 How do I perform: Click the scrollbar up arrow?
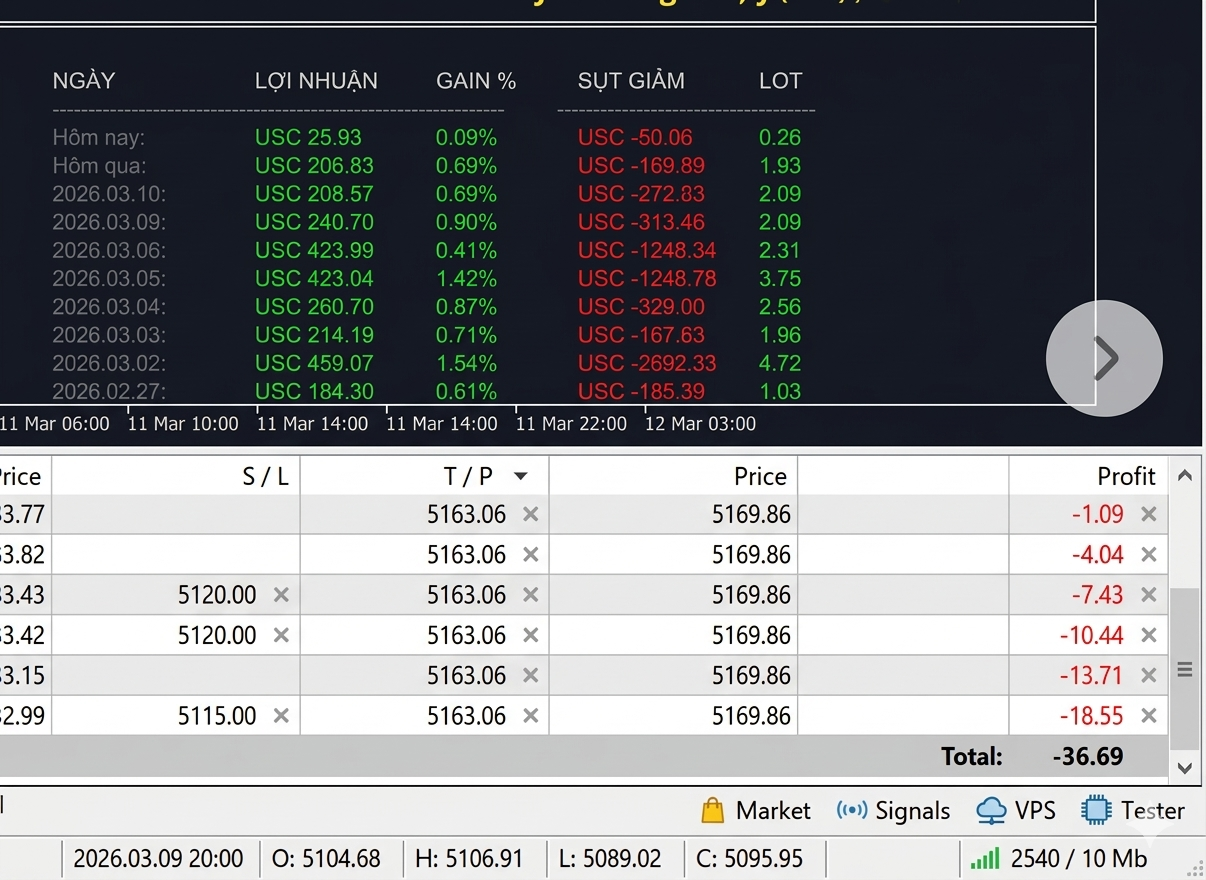[x=1185, y=476]
